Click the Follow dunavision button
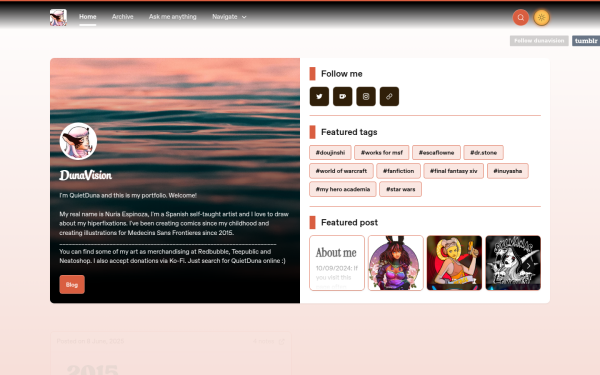The image size is (600, 375). [539, 41]
